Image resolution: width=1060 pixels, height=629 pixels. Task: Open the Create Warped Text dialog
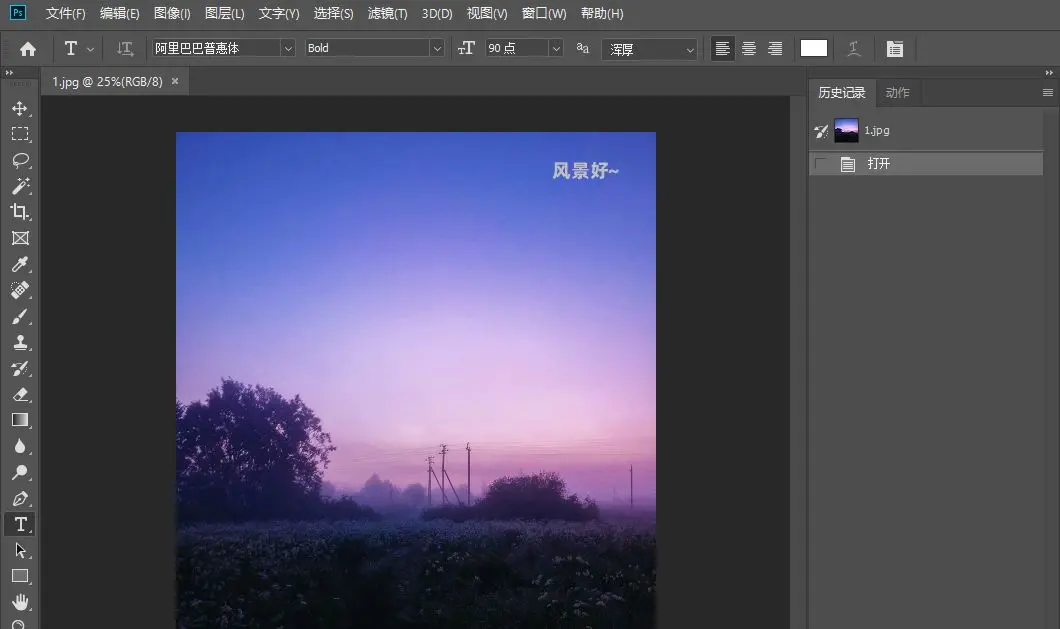click(855, 47)
